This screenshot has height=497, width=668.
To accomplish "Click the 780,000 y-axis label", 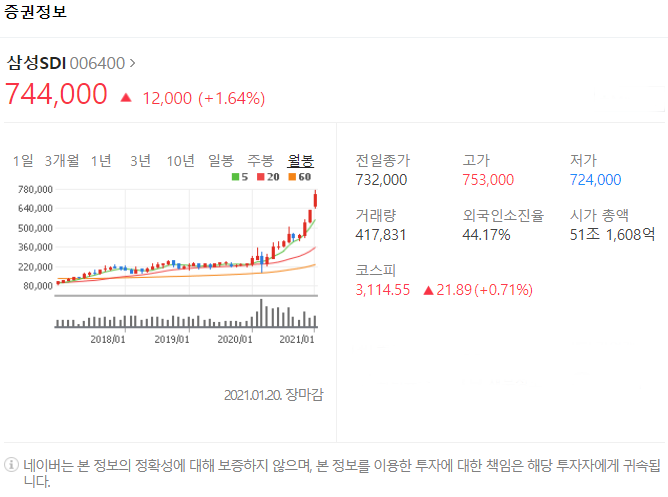I will point(35,190).
